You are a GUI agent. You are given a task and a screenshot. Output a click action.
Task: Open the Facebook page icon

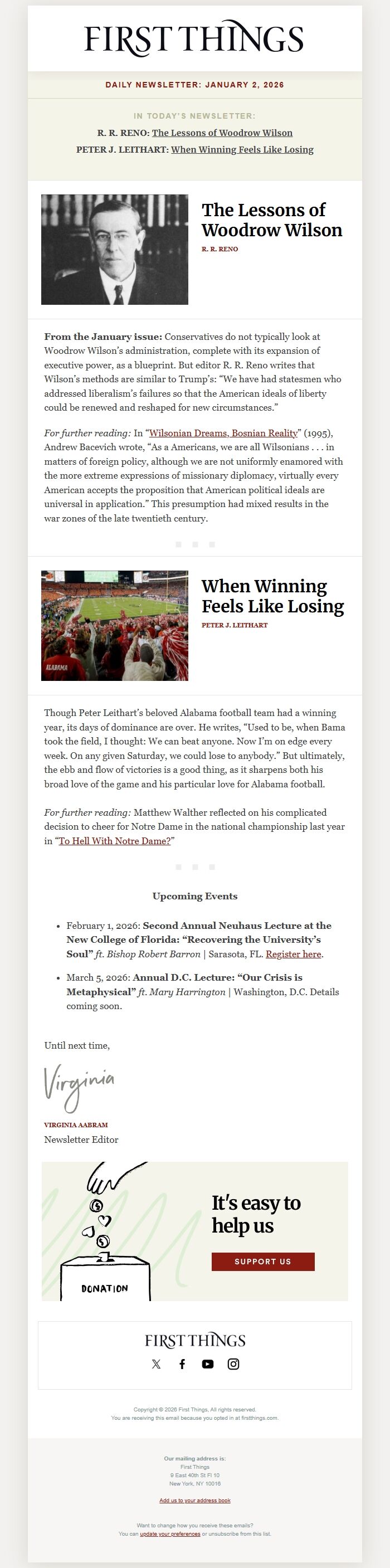182,1364
